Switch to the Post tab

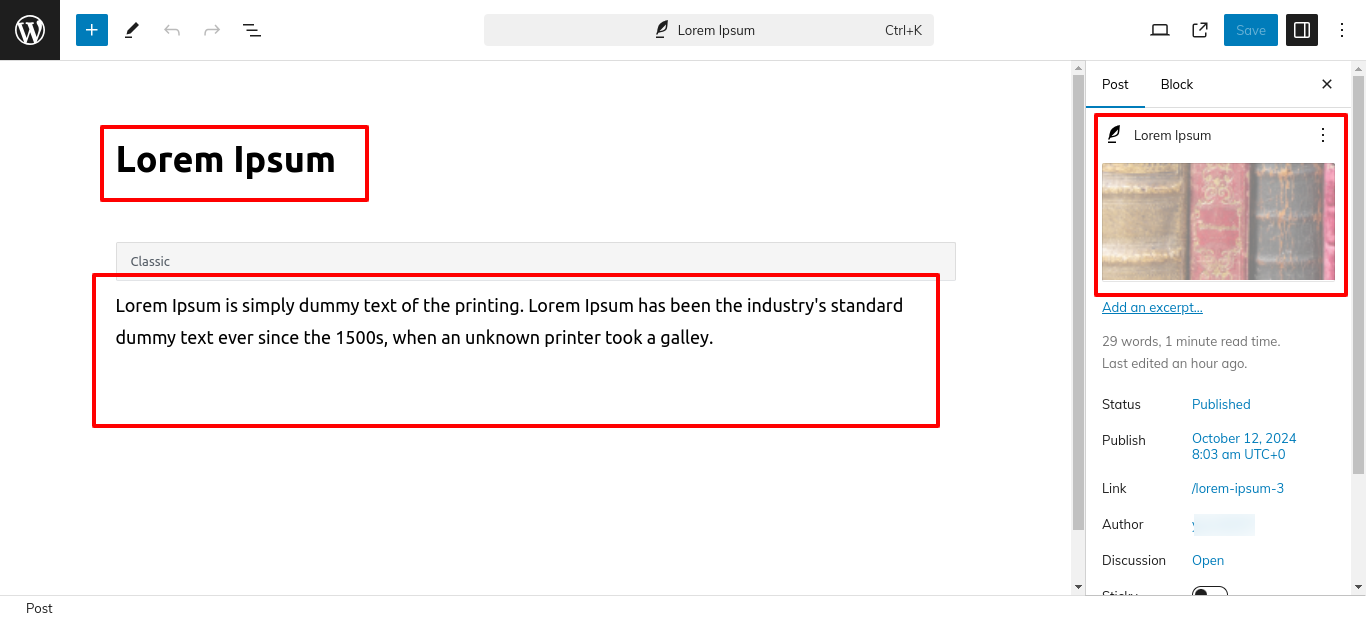click(x=1115, y=84)
